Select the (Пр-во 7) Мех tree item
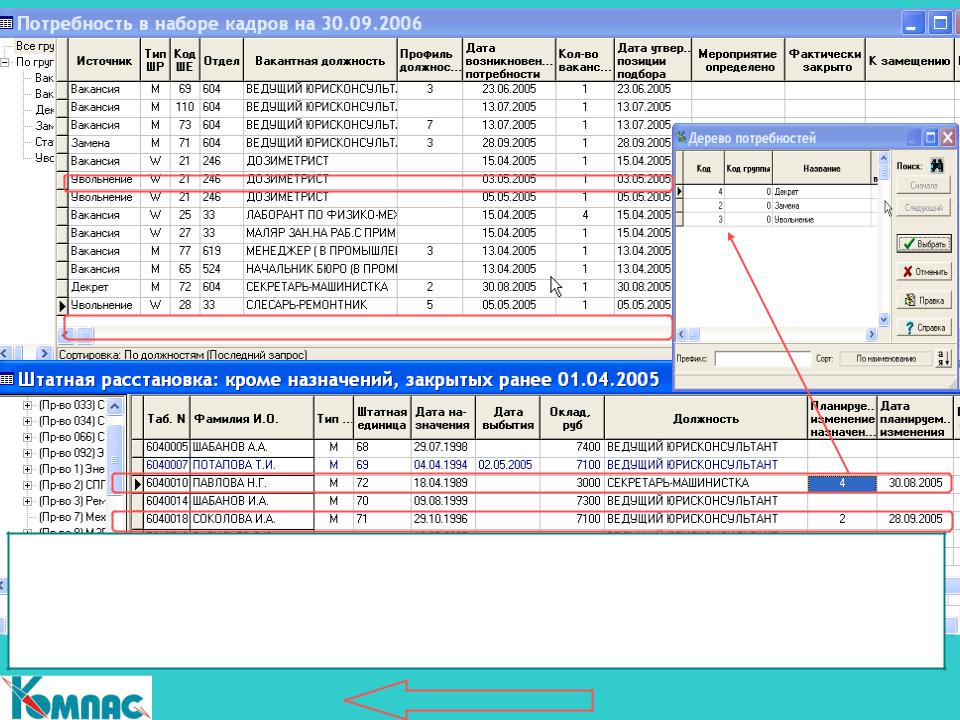Image resolution: width=960 pixels, height=720 pixels. [x=72, y=517]
